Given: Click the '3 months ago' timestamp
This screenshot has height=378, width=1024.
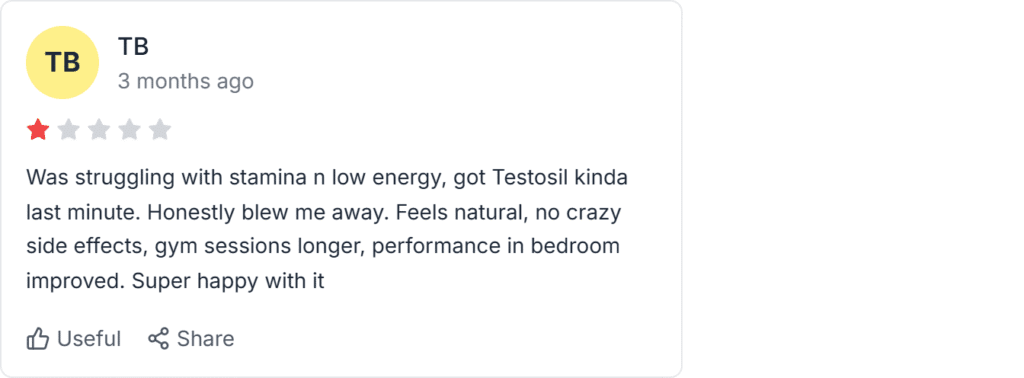Looking at the screenshot, I should click(x=185, y=82).
